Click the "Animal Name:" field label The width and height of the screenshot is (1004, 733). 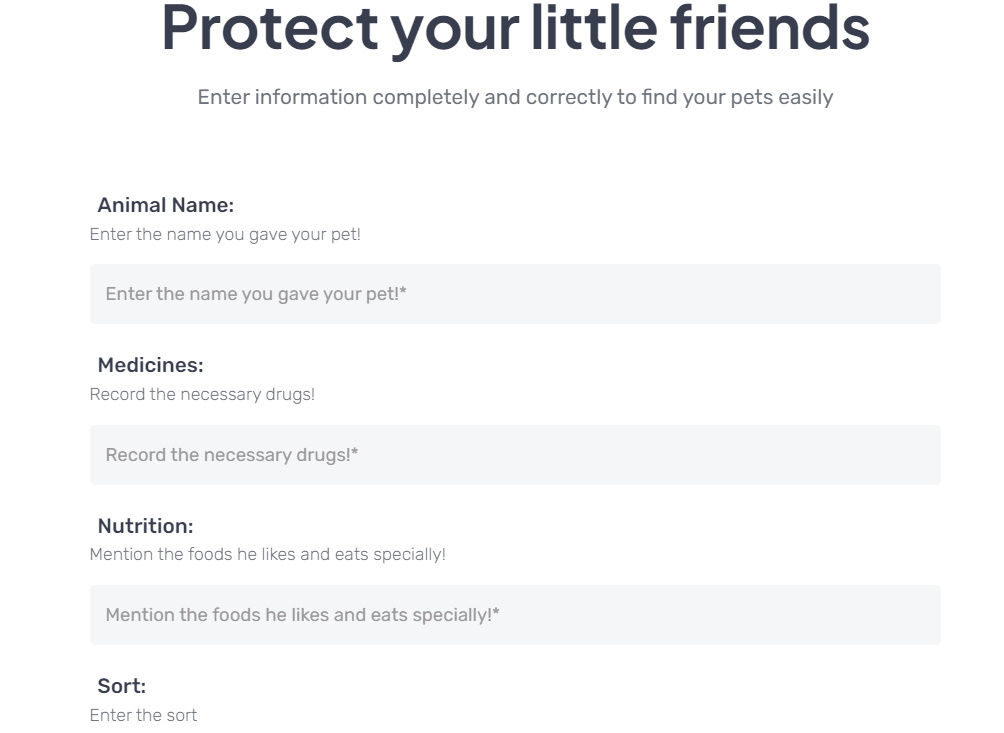coord(165,205)
